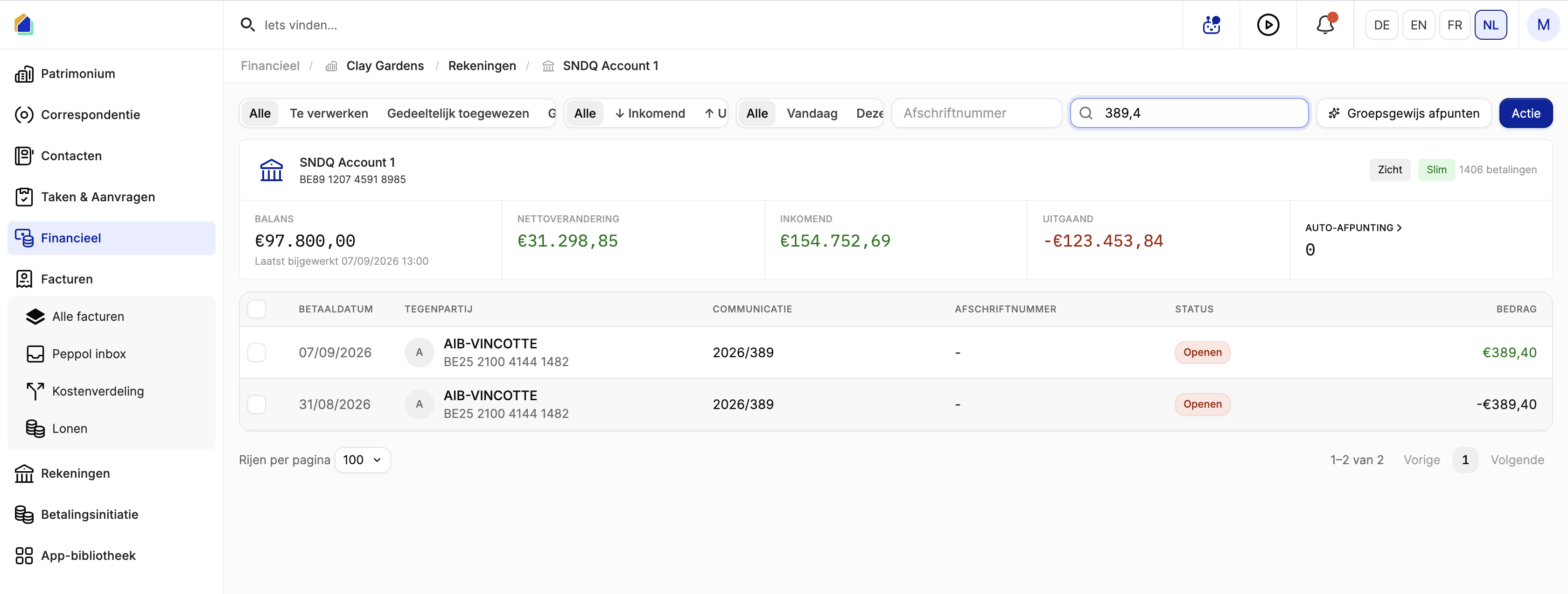Screen dimensions: 1568x594
Task: Open Correspondentie in sidebar
Action: tap(112, 114)
